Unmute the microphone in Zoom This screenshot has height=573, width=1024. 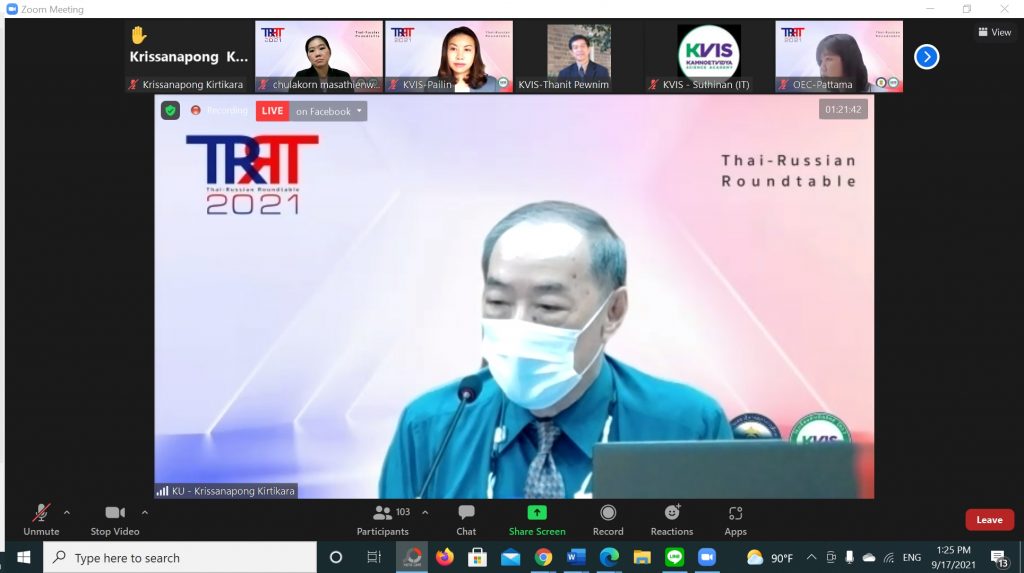pos(41,520)
